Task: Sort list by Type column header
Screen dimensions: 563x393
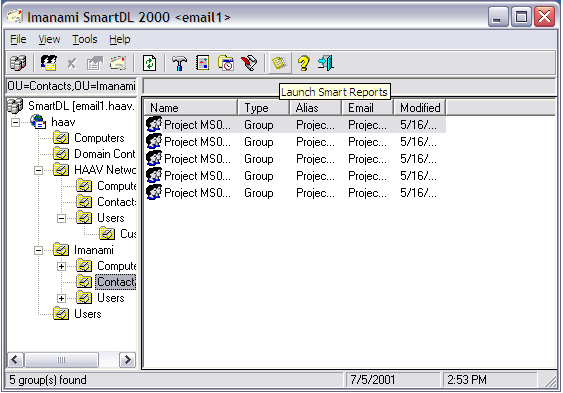Action: point(263,108)
